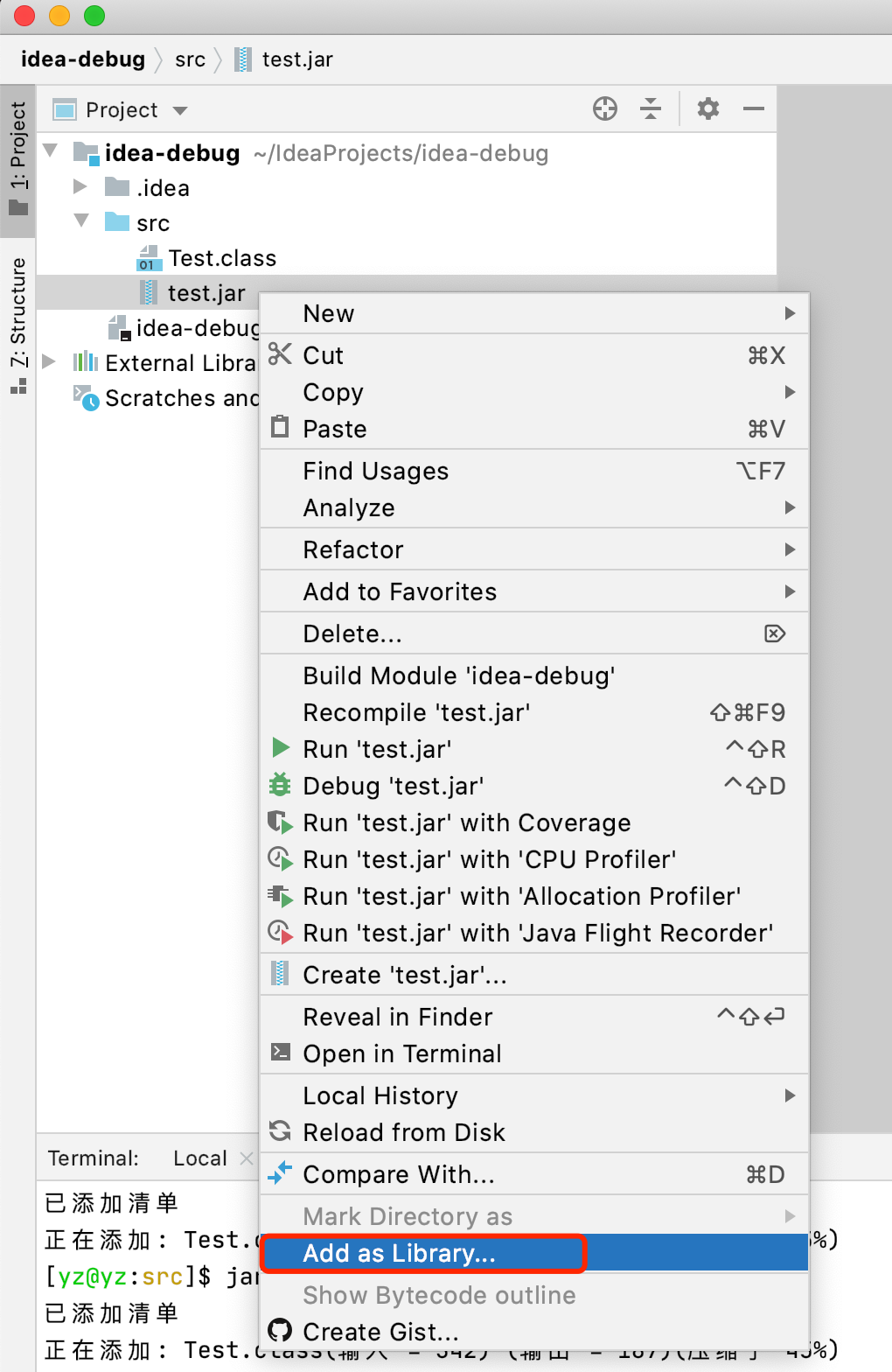Select Add as Library... menu item
This screenshot has width=892, height=1372.
399,1253
